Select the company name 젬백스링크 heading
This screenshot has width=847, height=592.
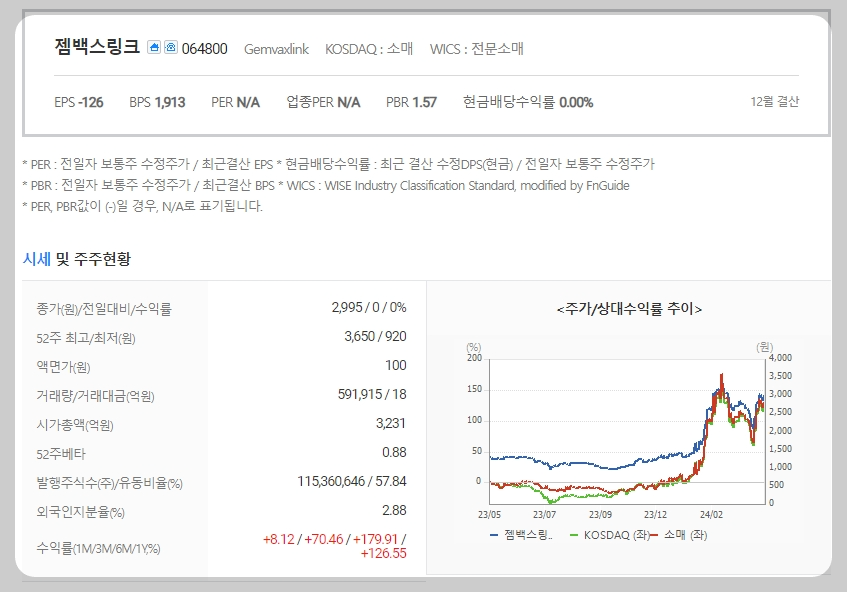click(97, 47)
